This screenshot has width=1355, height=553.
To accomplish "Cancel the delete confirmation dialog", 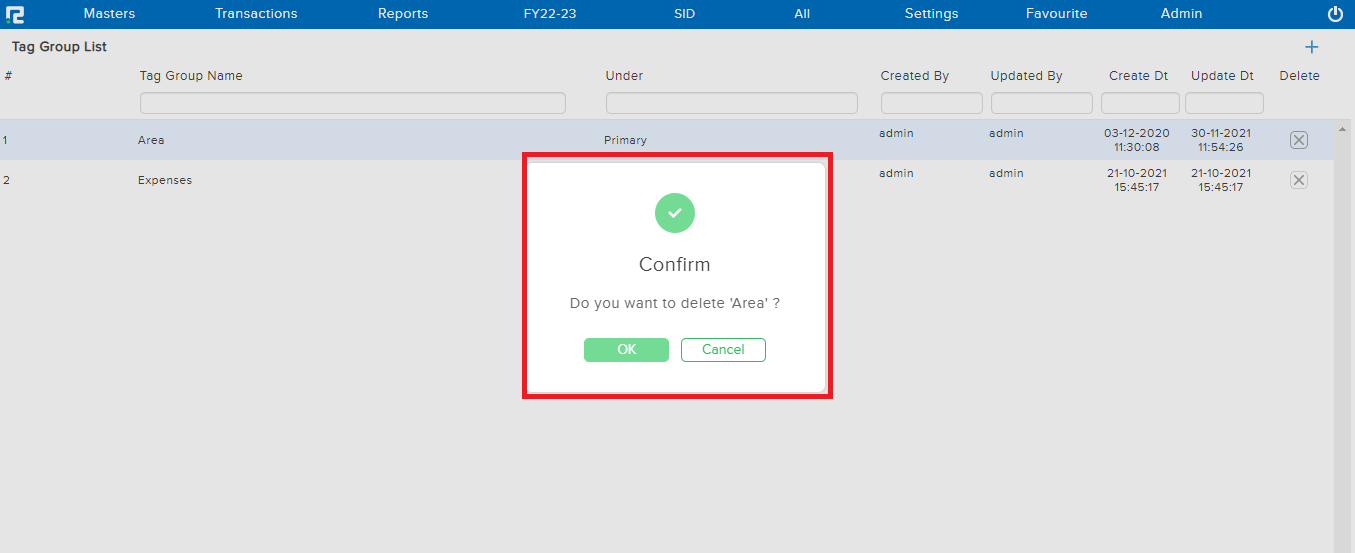I will pos(723,349).
